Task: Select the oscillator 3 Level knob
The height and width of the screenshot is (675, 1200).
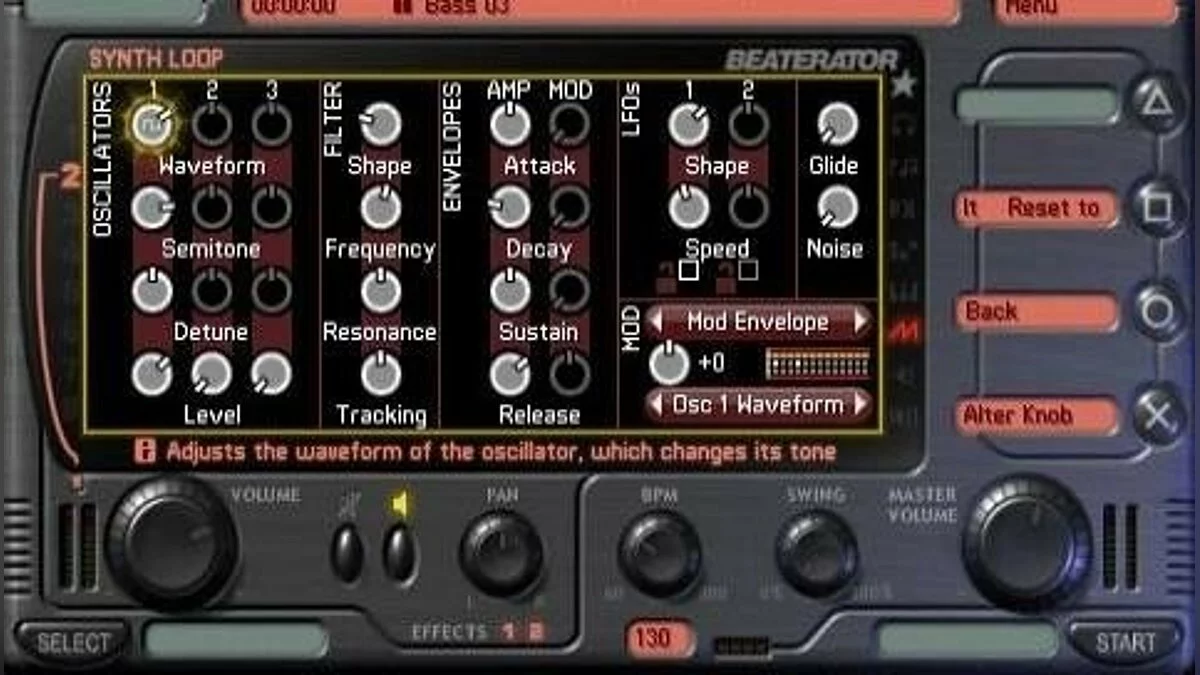Action: click(271, 374)
